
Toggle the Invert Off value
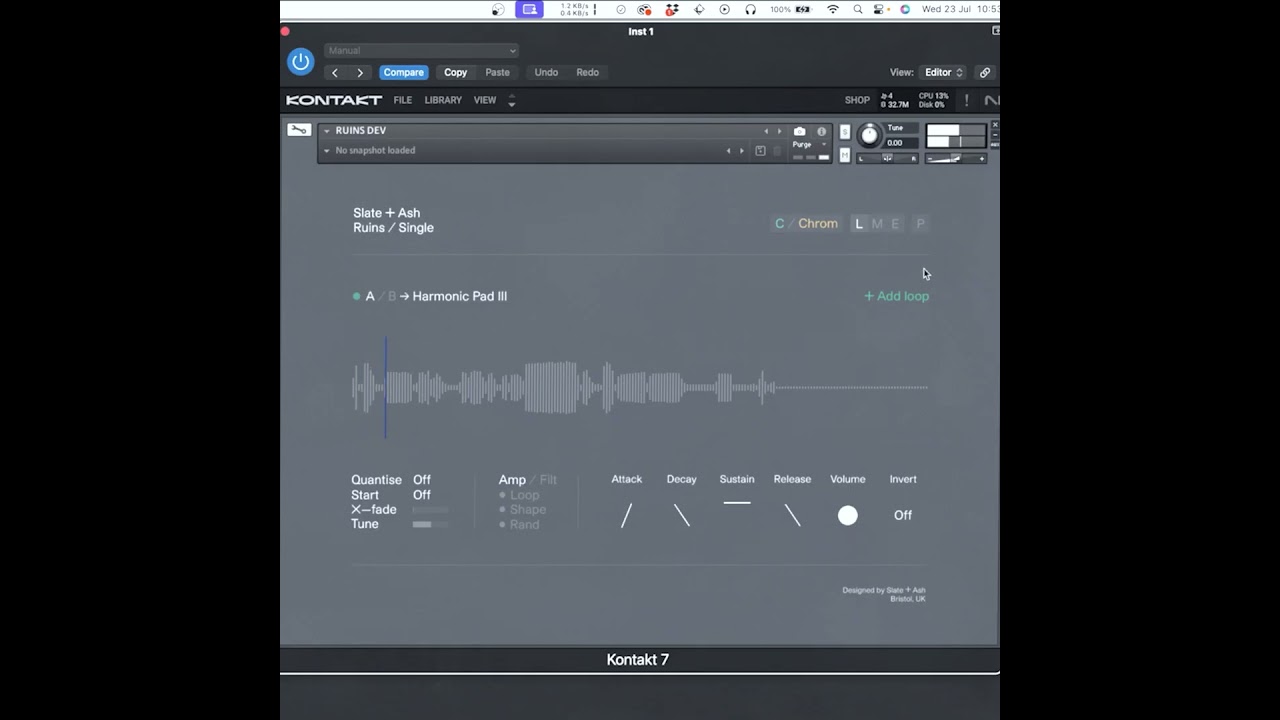click(x=903, y=515)
